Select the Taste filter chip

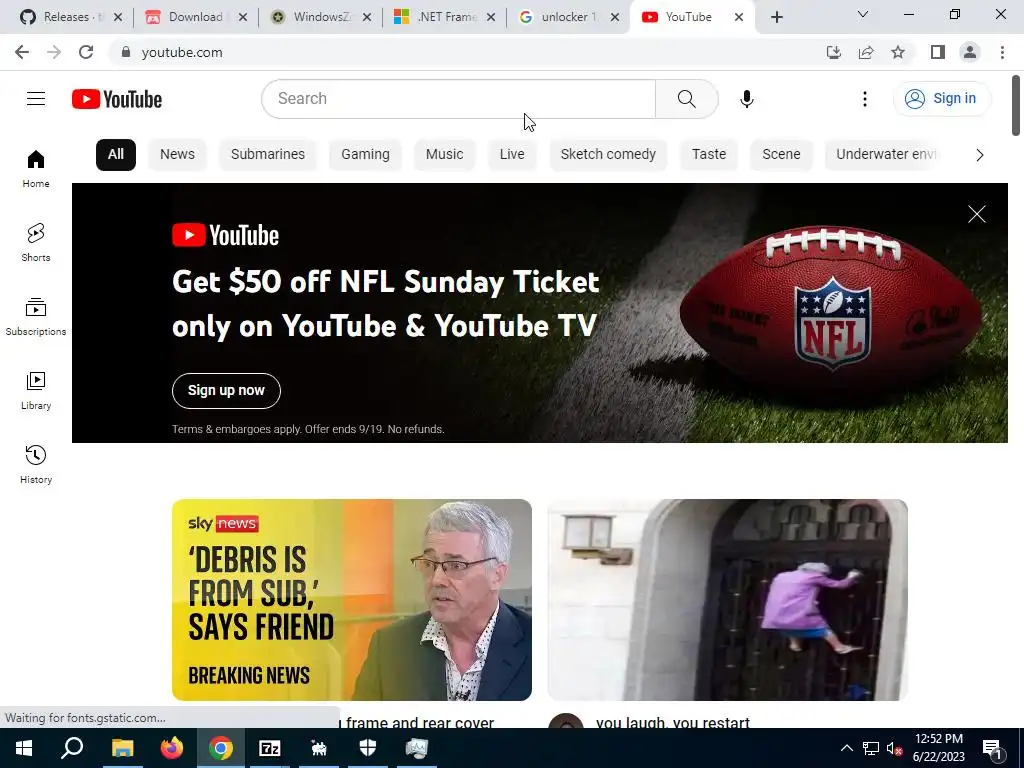[709, 155]
